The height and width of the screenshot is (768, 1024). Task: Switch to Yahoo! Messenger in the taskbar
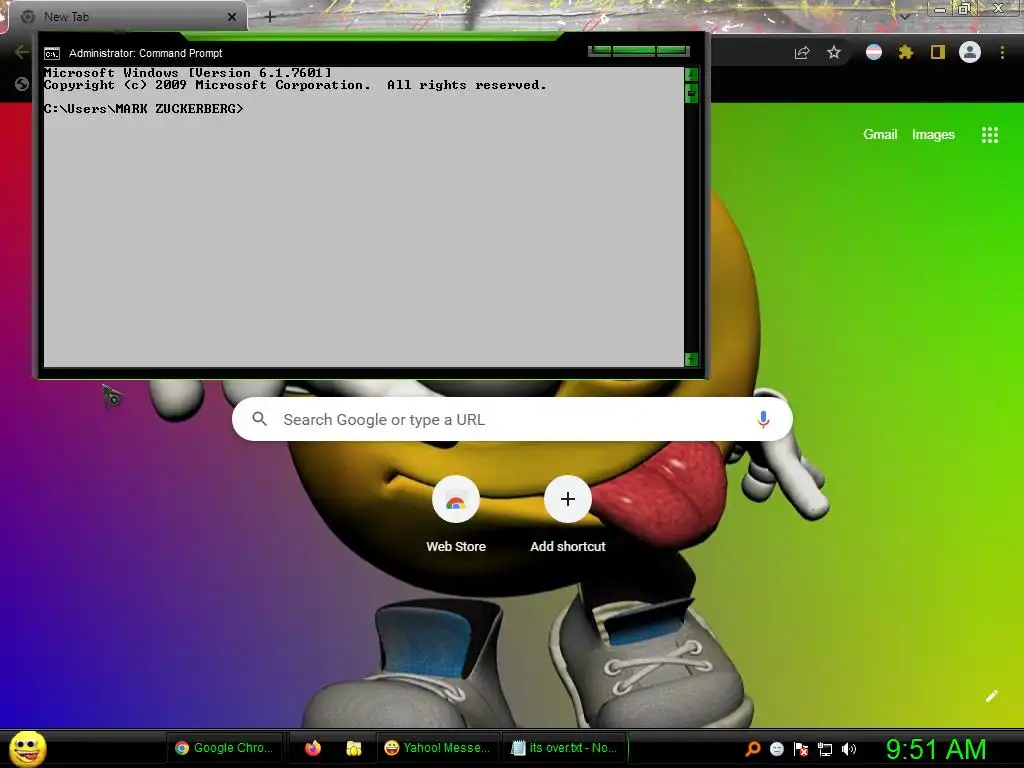(438, 748)
